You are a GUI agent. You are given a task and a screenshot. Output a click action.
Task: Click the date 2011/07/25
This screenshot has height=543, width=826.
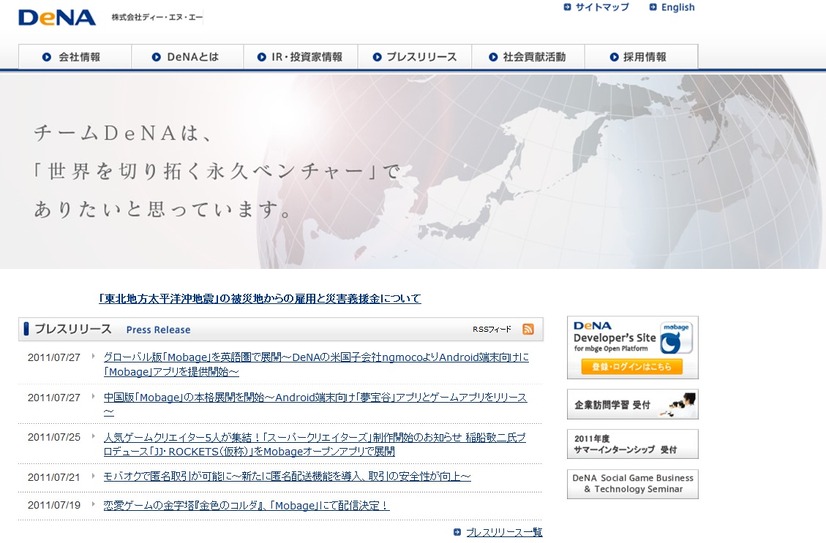(54, 437)
